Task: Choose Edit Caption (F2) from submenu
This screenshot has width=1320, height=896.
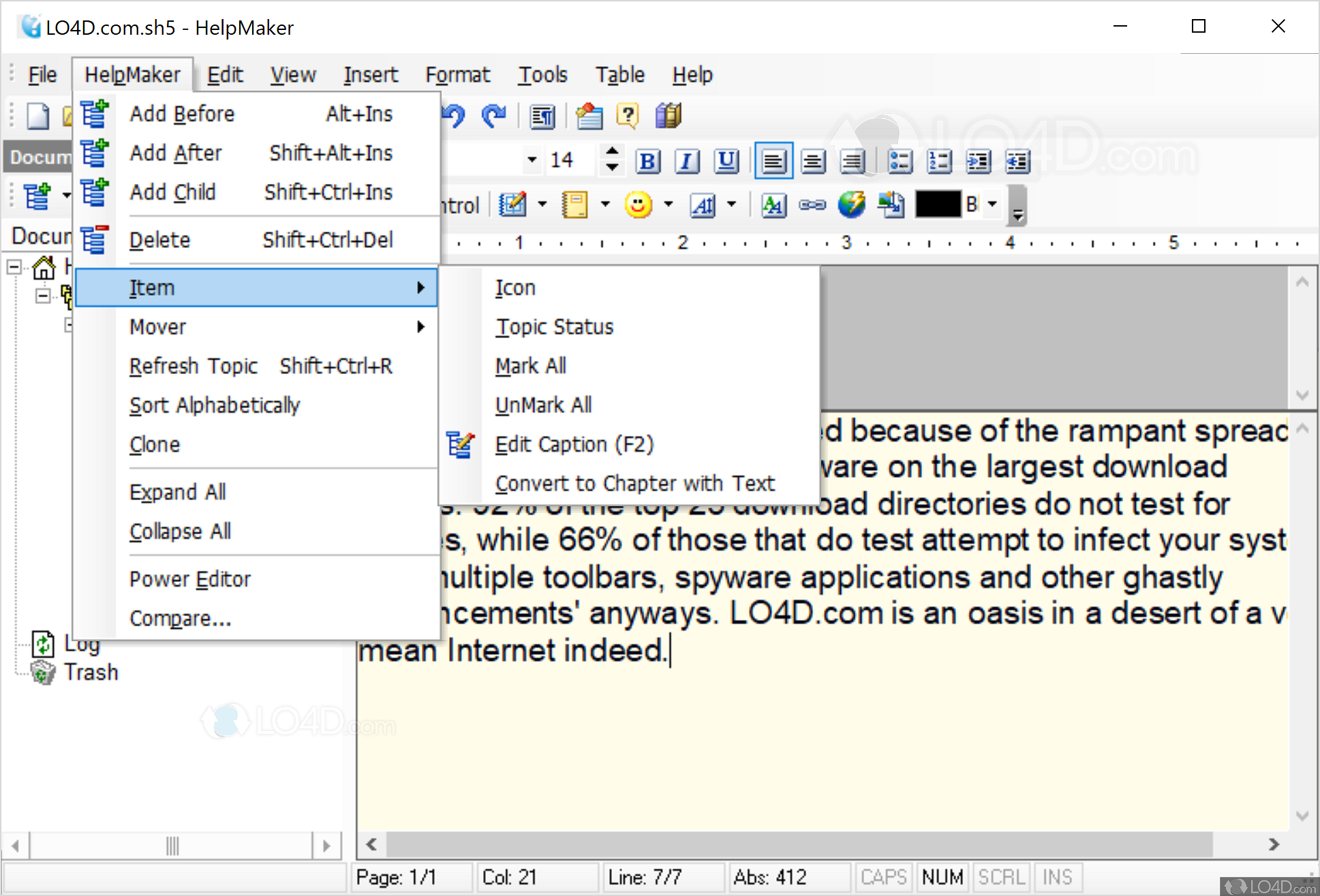Action: coord(574,444)
